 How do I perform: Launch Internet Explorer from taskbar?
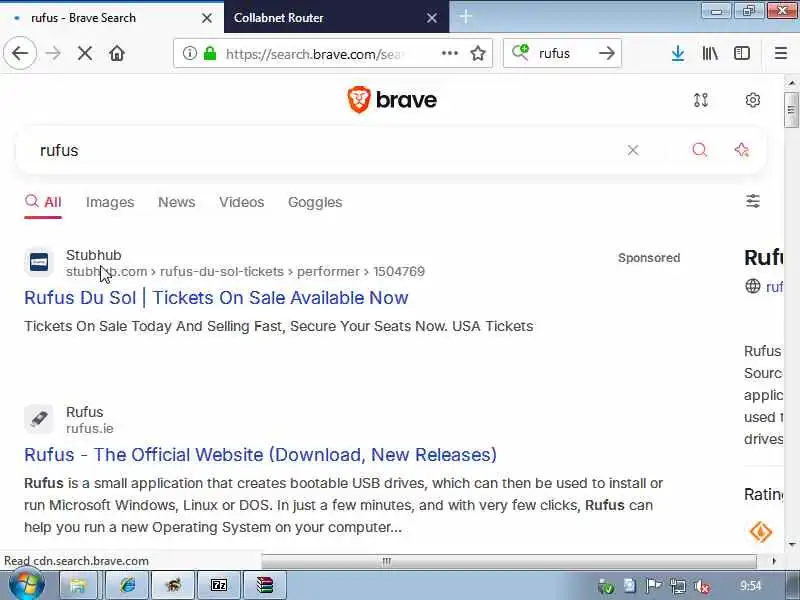127,585
